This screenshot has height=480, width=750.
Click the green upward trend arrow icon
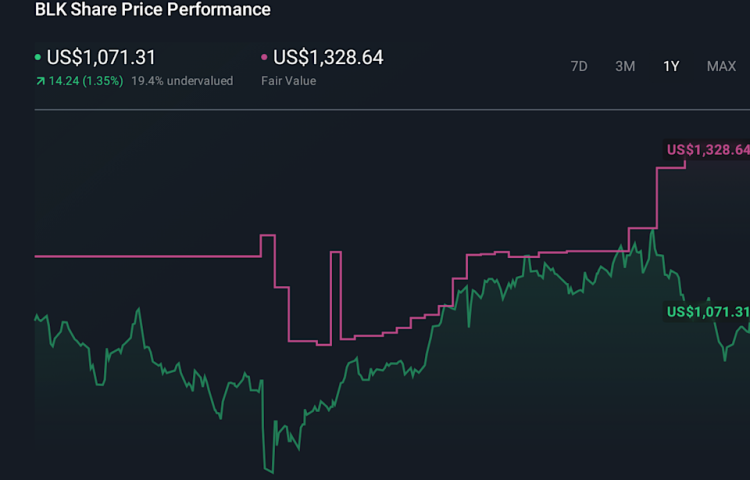[x=39, y=81]
